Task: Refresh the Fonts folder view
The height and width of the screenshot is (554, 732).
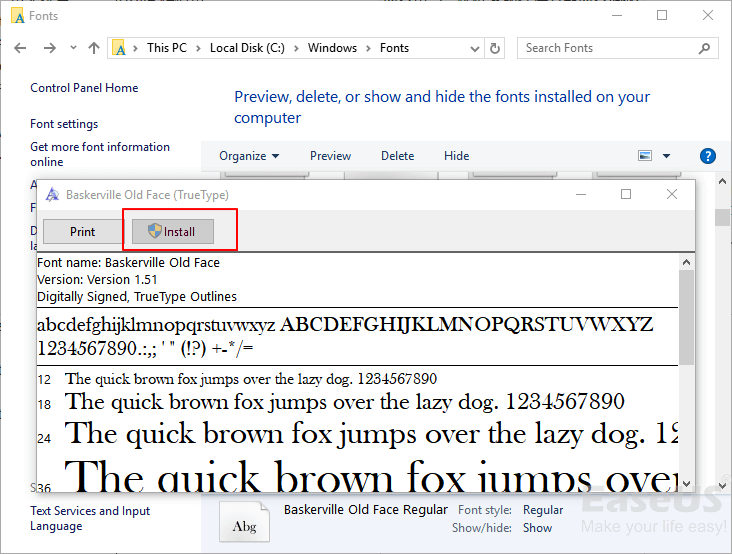Action: [x=495, y=48]
